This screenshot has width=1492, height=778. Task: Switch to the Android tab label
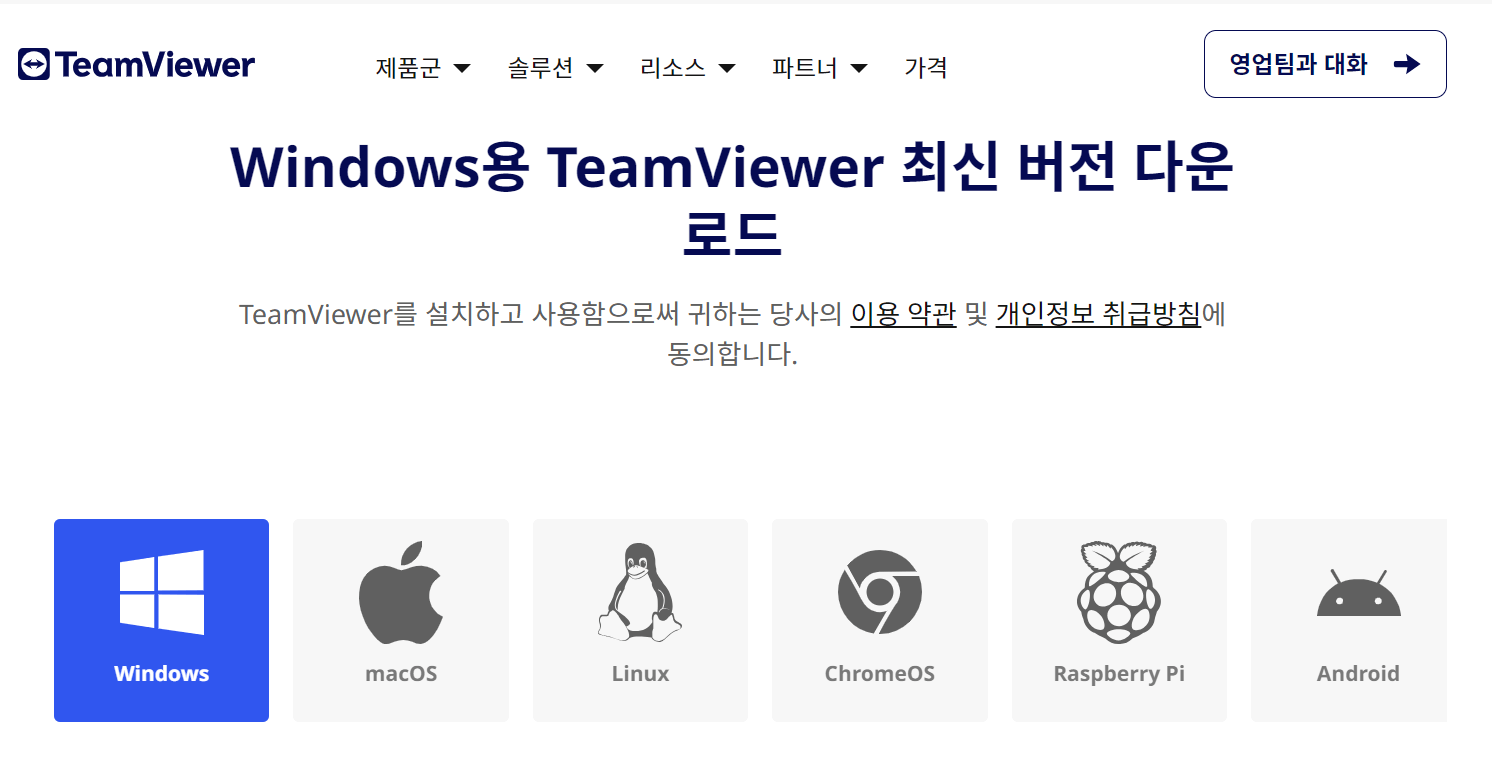(x=1358, y=673)
